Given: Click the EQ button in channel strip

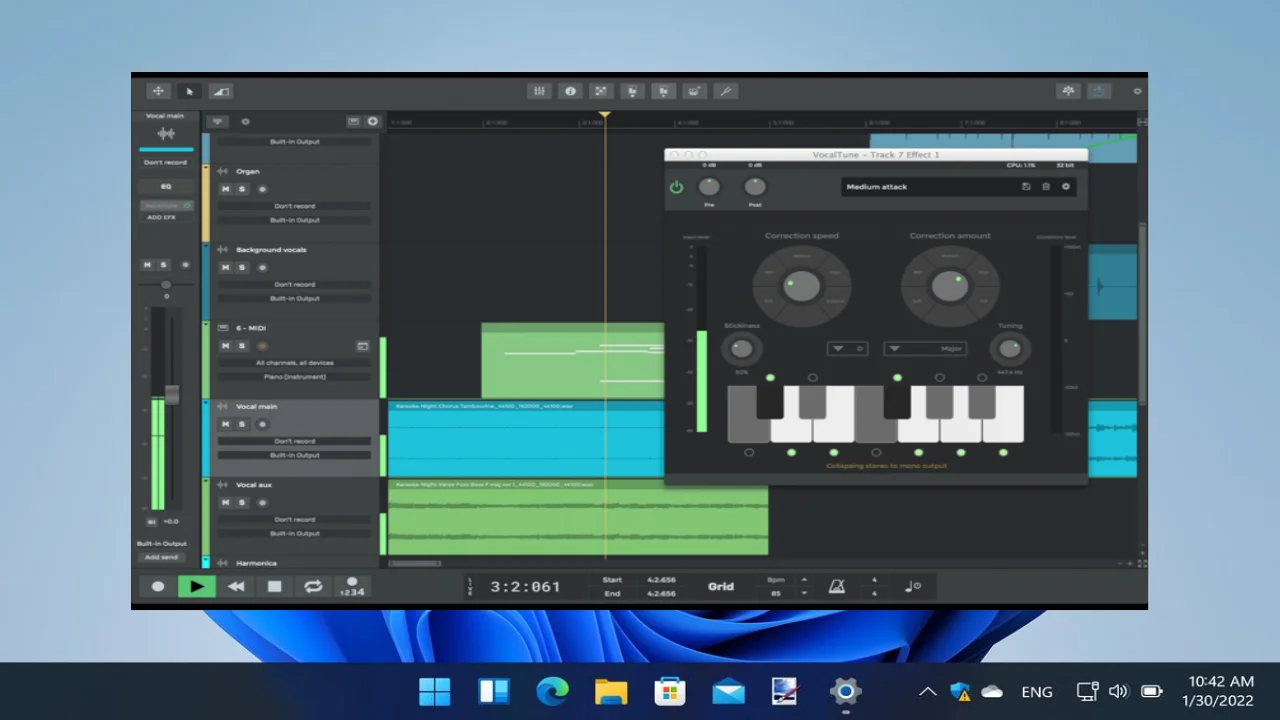Looking at the screenshot, I should coord(166,187).
